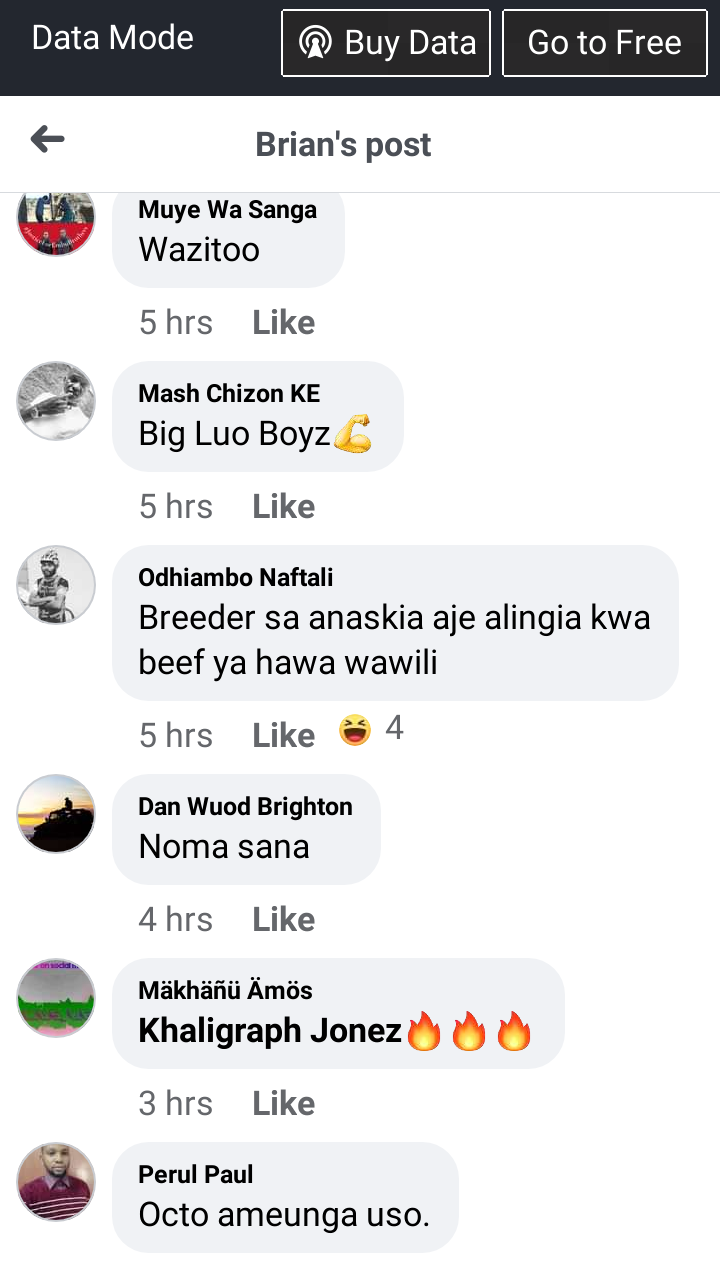
Task: View laughing emoji reactions on Breeder comment
Action: click(371, 730)
